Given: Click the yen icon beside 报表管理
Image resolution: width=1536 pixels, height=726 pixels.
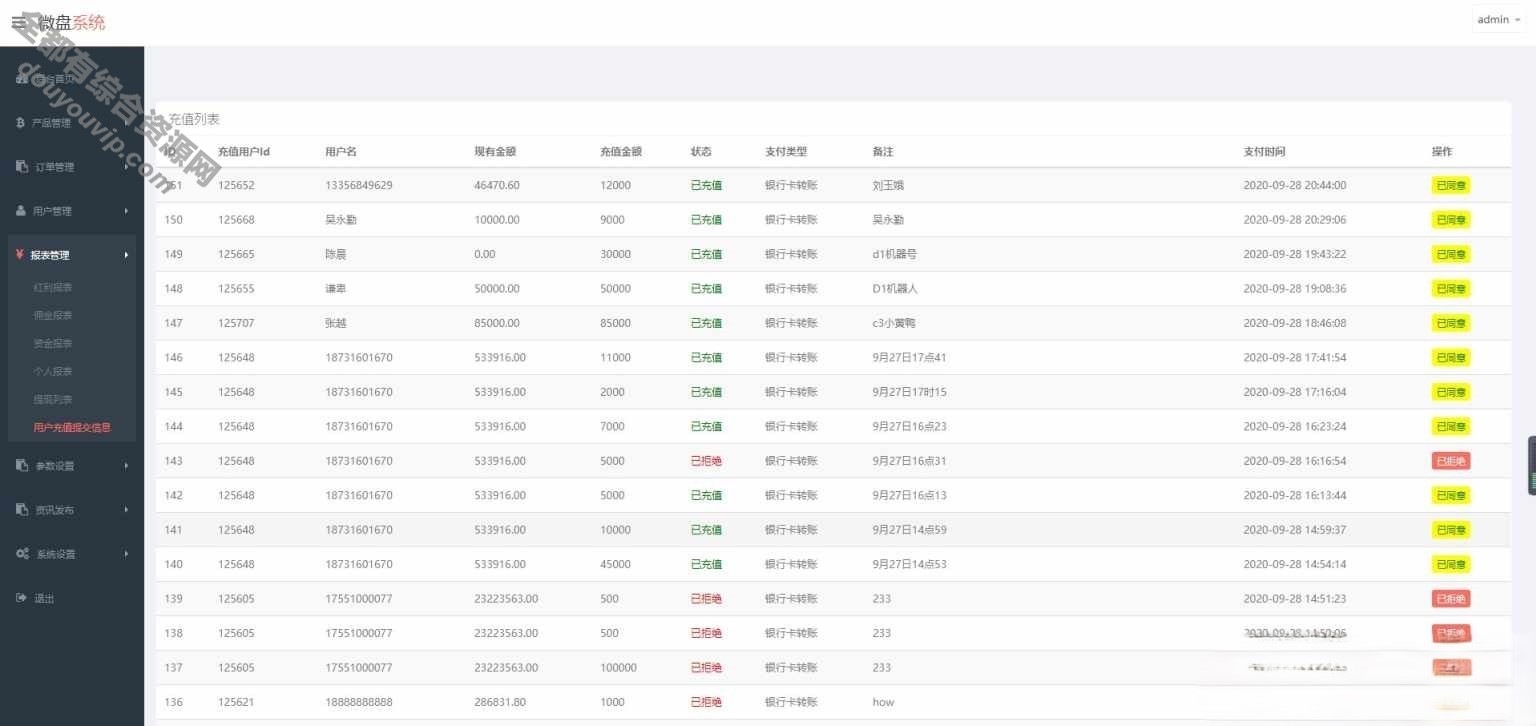Looking at the screenshot, I should tap(19, 255).
